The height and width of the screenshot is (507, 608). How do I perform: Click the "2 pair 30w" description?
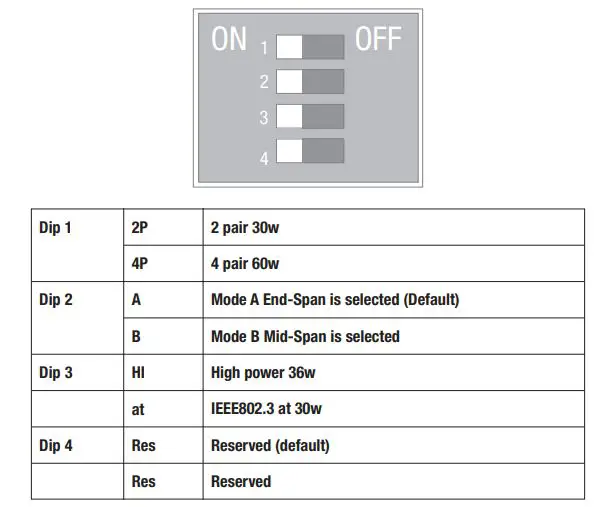click(x=245, y=227)
